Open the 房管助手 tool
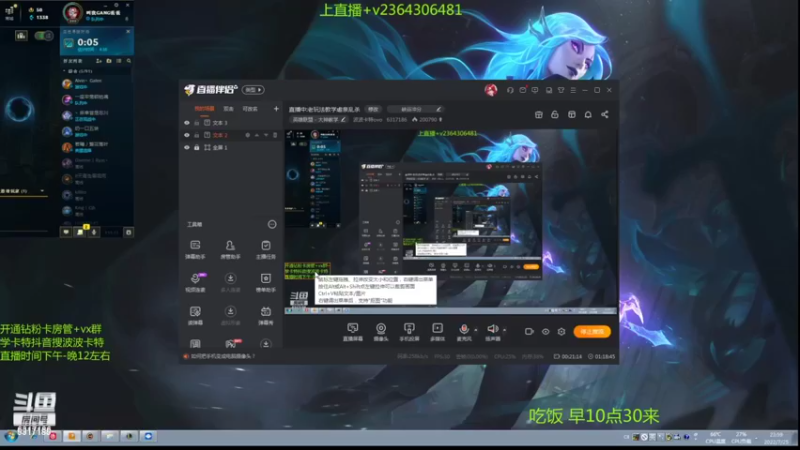800x450 pixels. coord(230,249)
